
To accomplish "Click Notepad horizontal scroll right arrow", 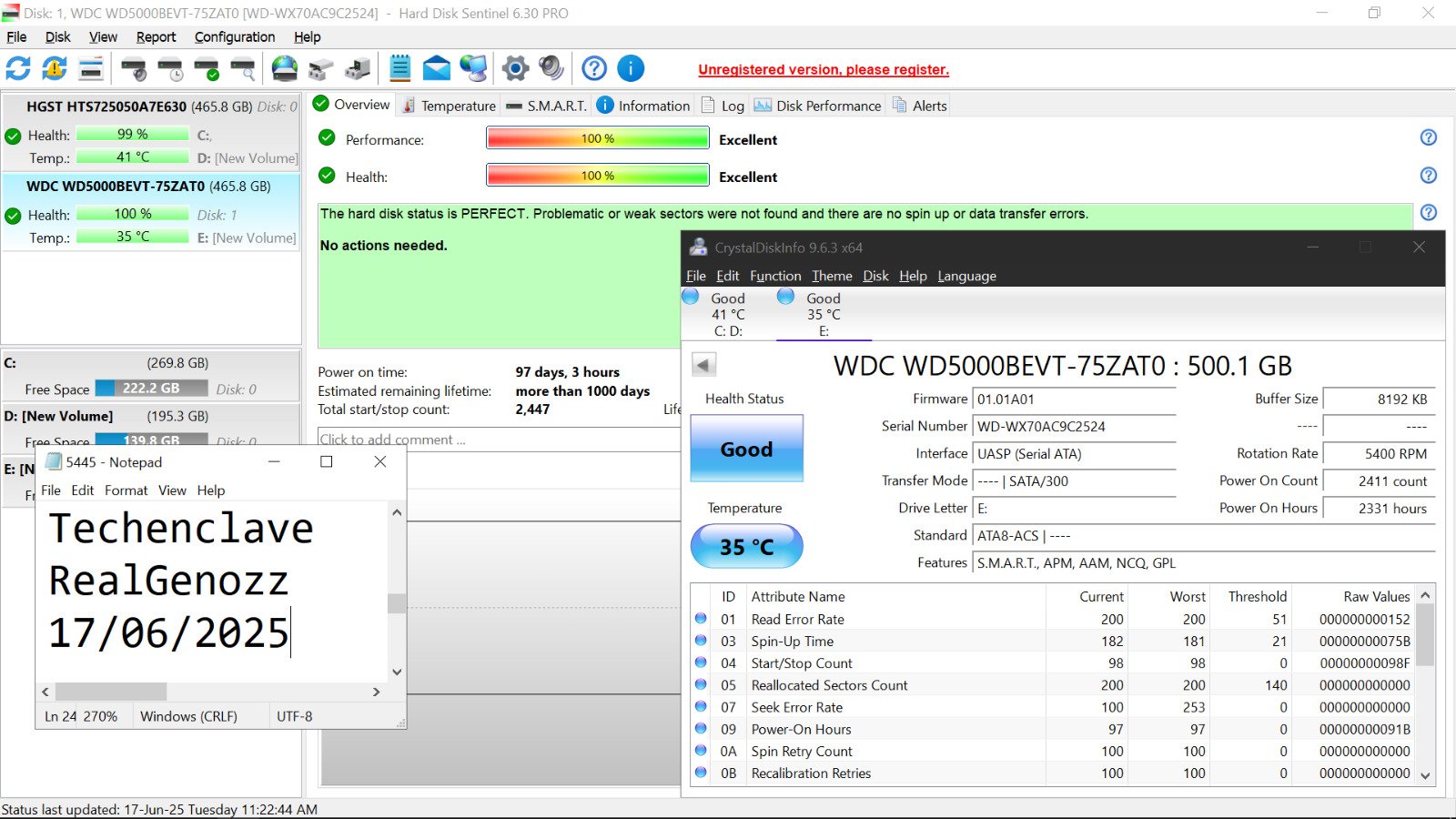I will pos(377,693).
